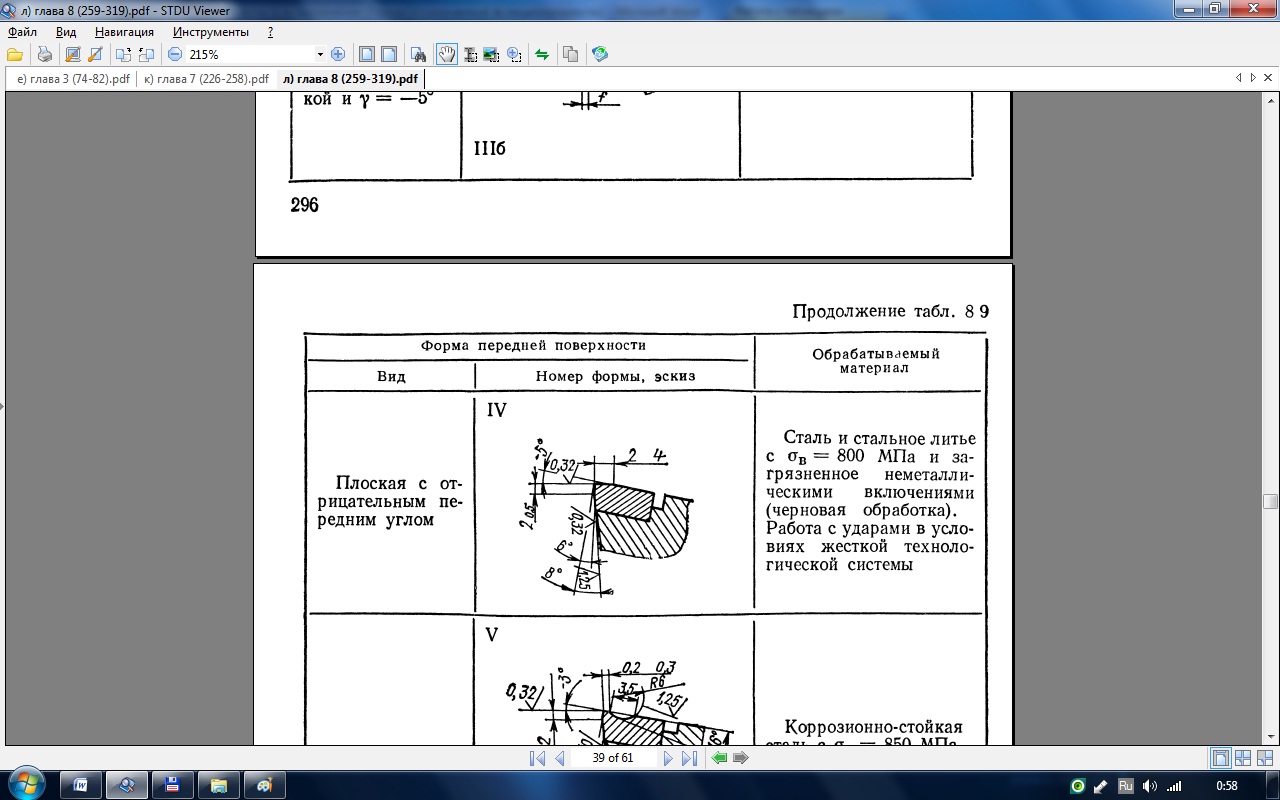Navigate back with green arrow

coord(719,758)
